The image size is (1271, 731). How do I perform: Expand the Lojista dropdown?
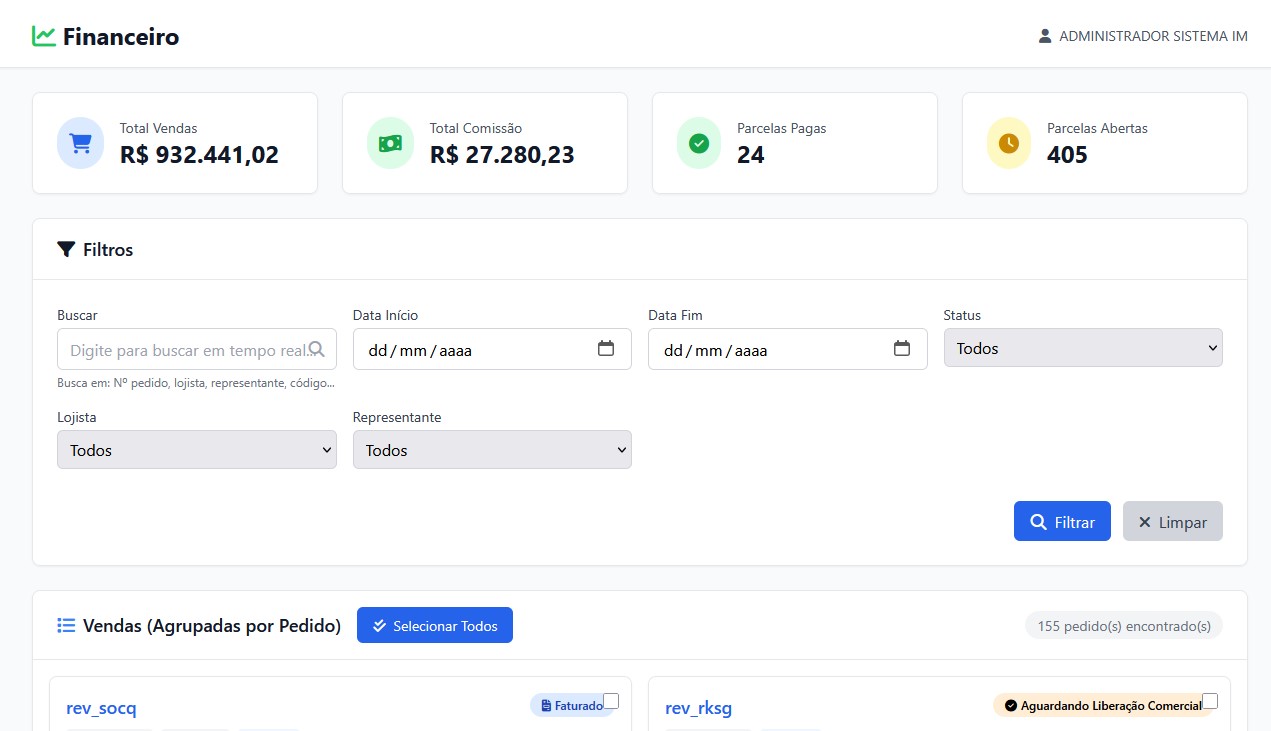tap(197, 450)
